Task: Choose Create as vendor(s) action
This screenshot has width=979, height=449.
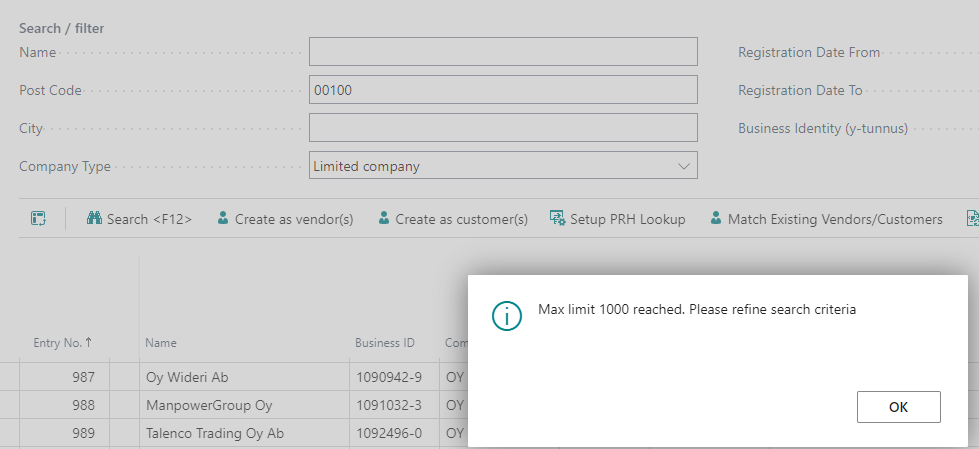Action: tap(285, 219)
